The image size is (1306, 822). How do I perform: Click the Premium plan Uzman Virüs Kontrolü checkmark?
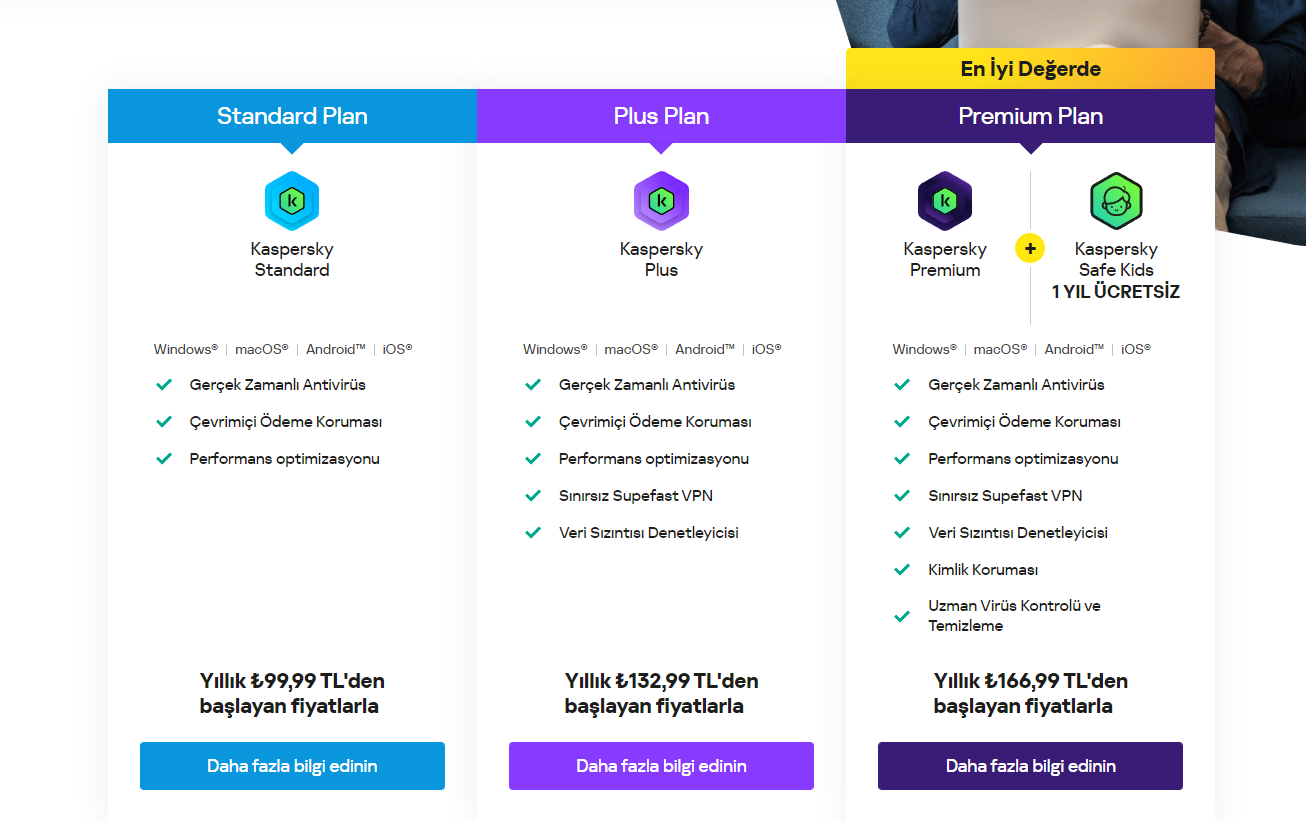click(902, 616)
